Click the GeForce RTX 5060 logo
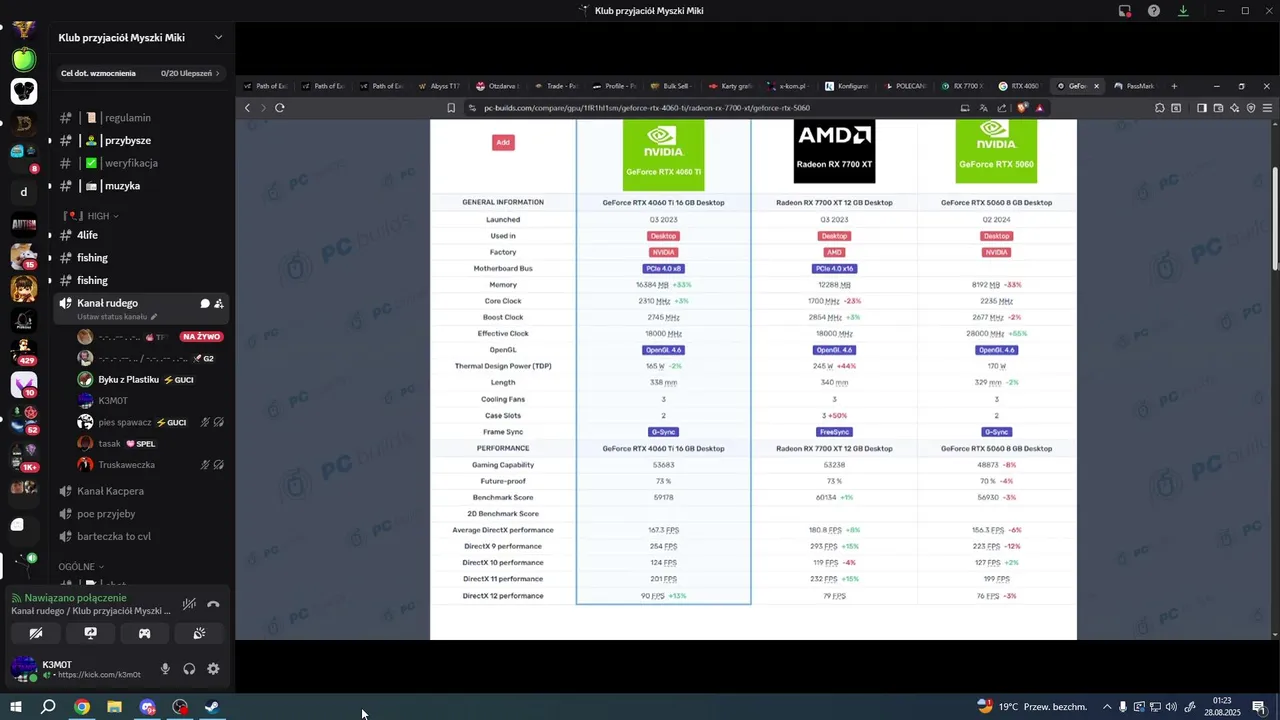 (996, 152)
